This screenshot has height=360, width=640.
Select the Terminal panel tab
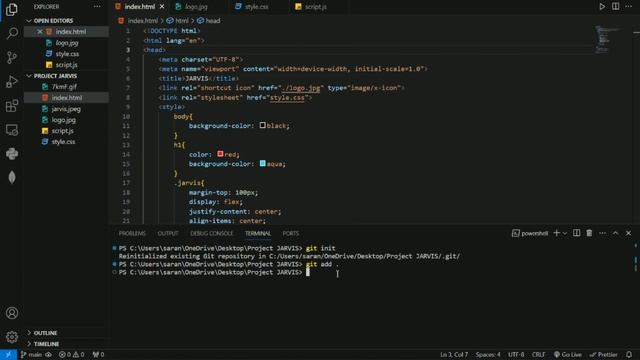click(x=258, y=233)
